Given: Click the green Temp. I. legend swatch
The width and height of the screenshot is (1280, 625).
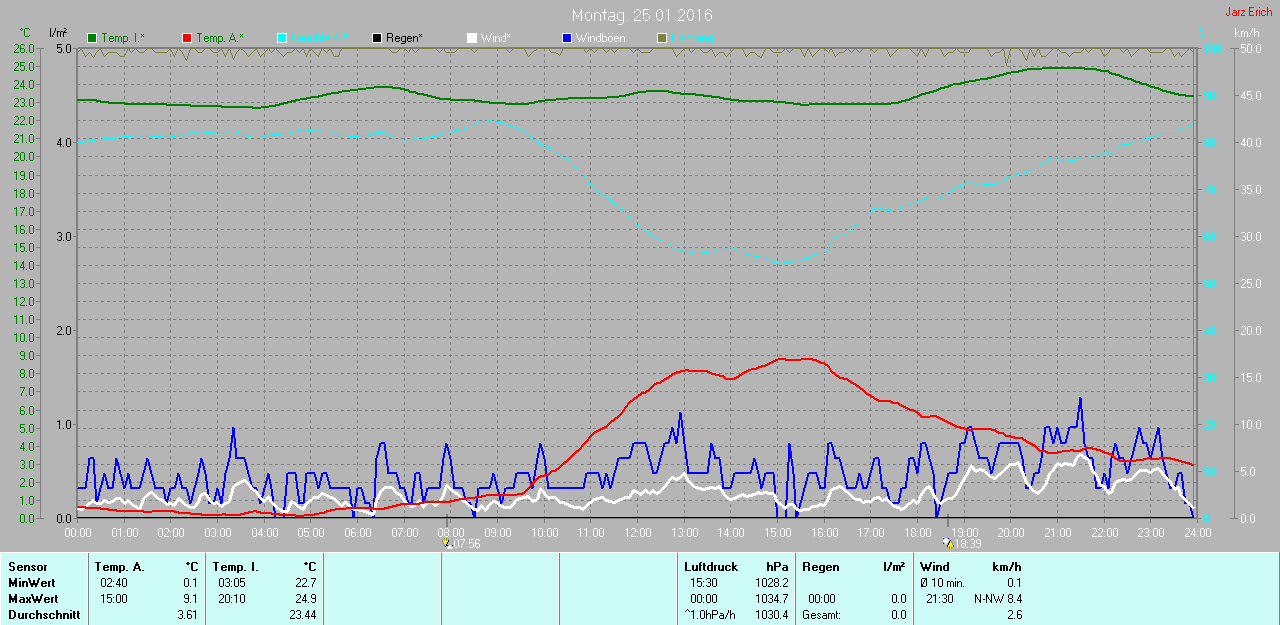Looking at the screenshot, I should (x=93, y=38).
